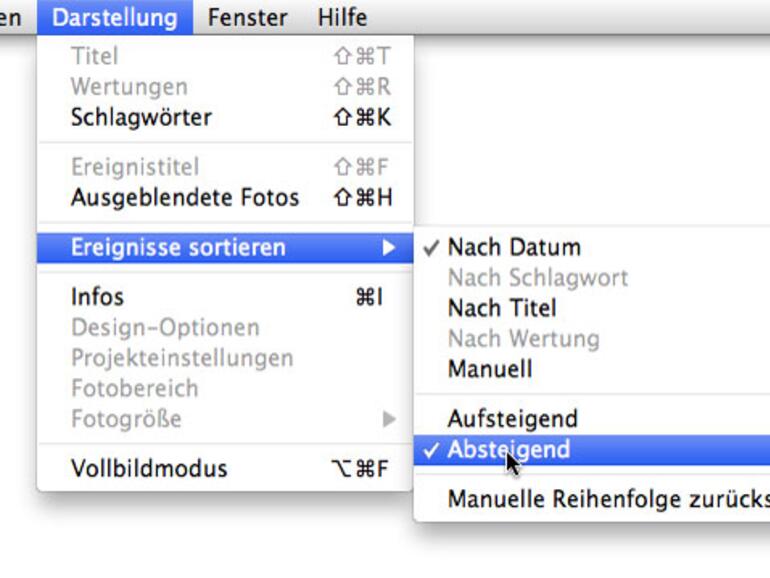Switch sort order to Aufsteigend
The height and width of the screenshot is (578, 770).
512,418
